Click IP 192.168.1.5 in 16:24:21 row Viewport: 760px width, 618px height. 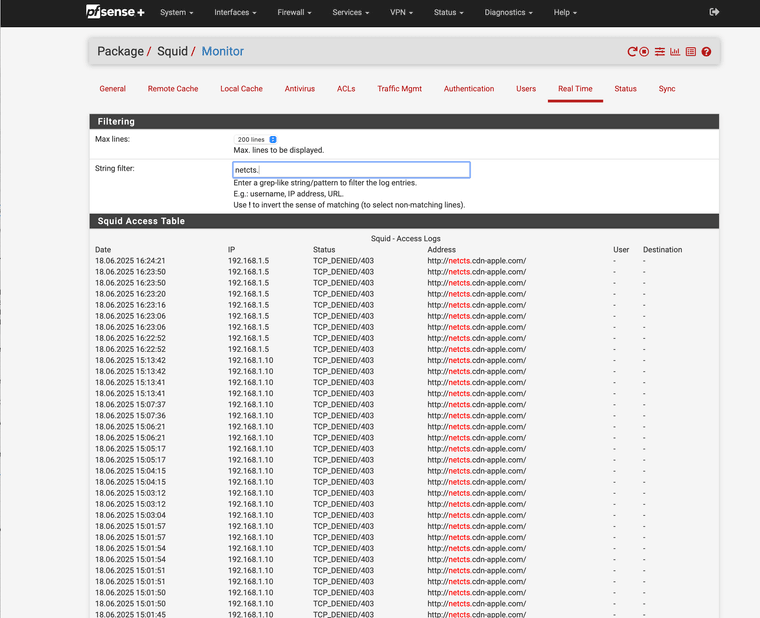tap(248, 261)
